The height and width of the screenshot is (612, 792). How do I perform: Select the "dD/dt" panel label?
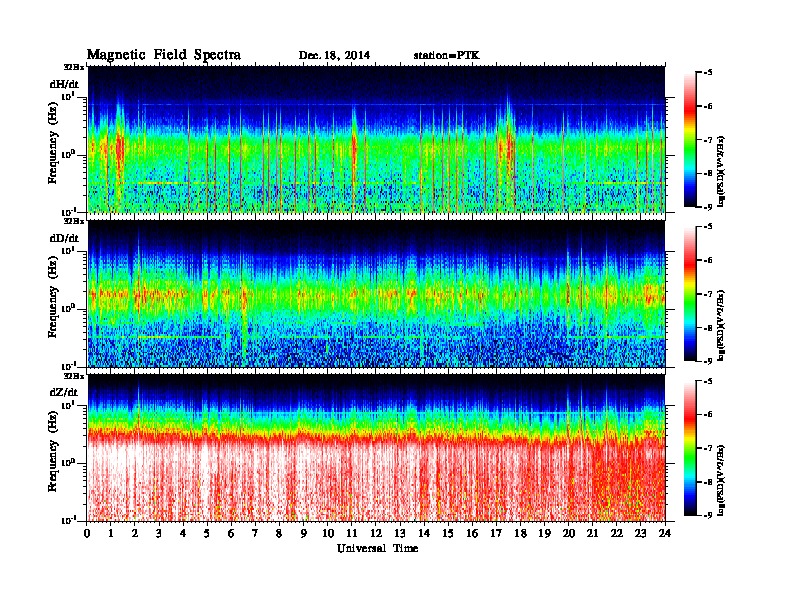point(64,238)
